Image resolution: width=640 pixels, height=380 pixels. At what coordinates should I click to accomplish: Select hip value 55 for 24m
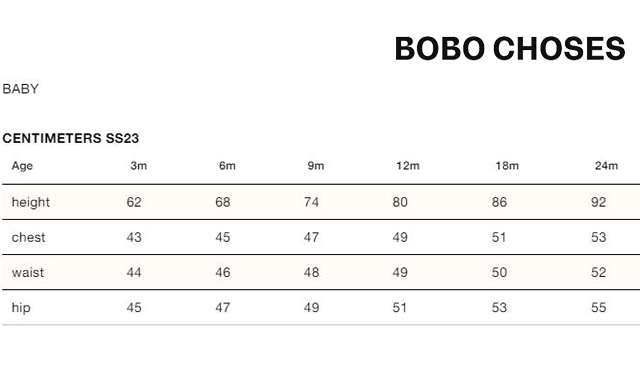pos(598,308)
